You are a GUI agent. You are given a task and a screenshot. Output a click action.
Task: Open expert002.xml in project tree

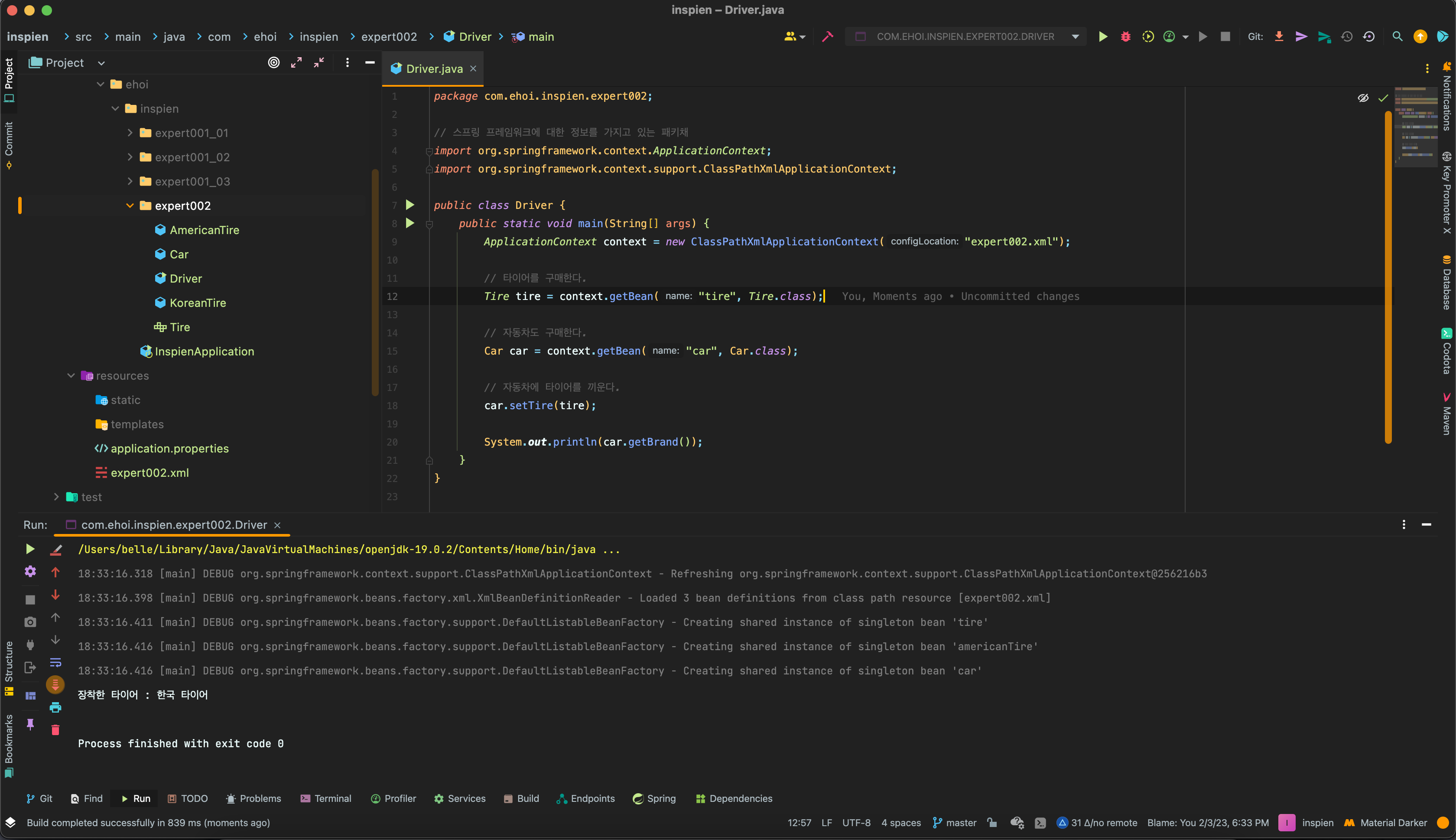(x=149, y=472)
